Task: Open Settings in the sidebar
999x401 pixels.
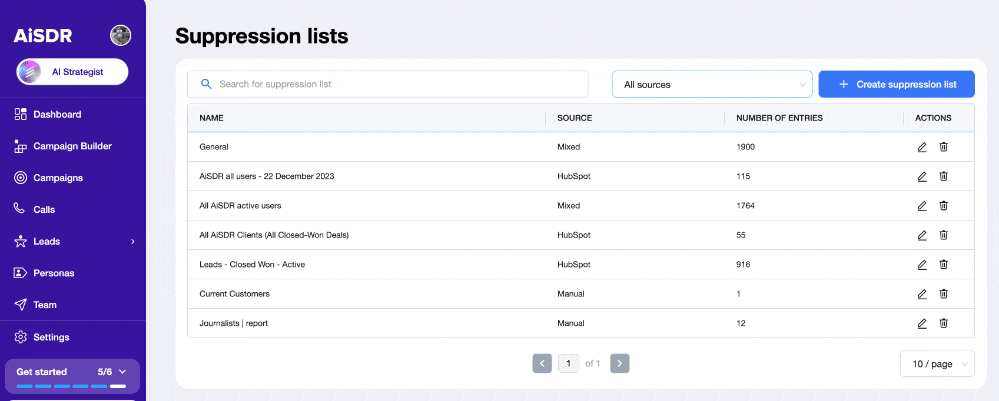Action: pyautogui.click(x=51, y=337)
